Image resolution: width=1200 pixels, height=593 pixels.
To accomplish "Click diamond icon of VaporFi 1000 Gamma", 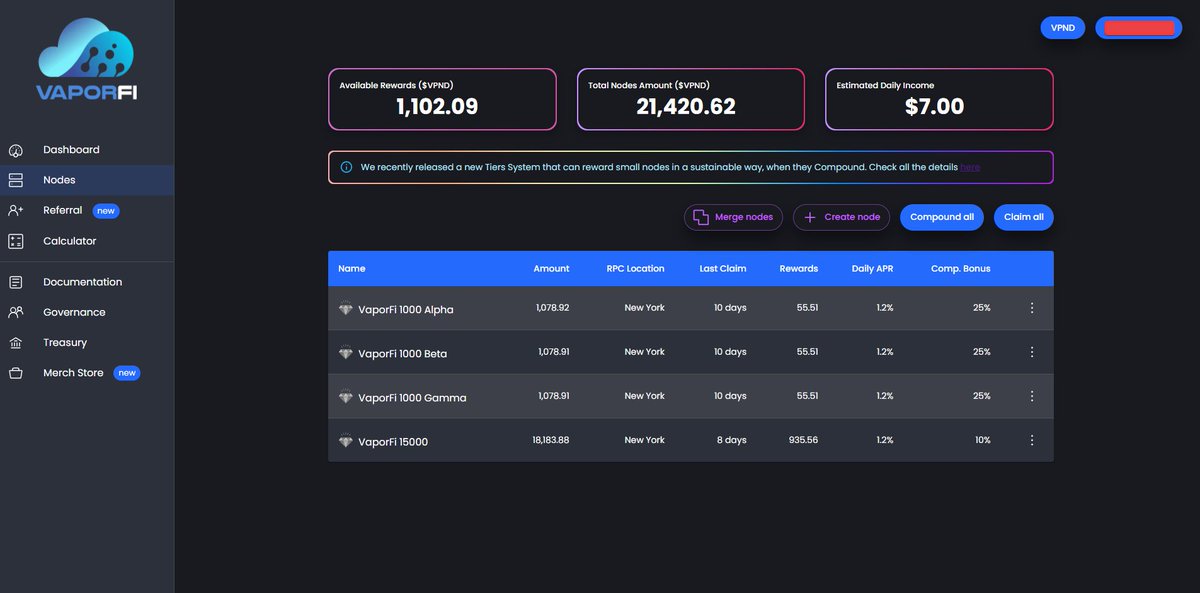I will (346, 397).
